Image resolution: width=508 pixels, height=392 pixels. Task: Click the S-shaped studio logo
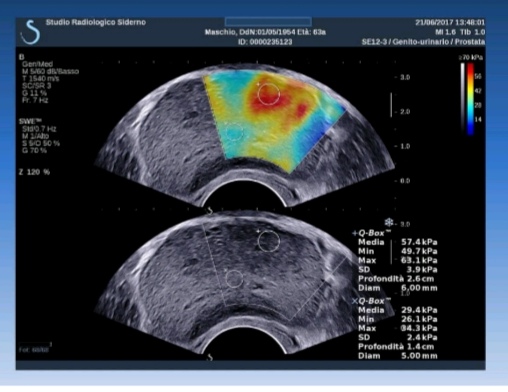coord(30,32)
